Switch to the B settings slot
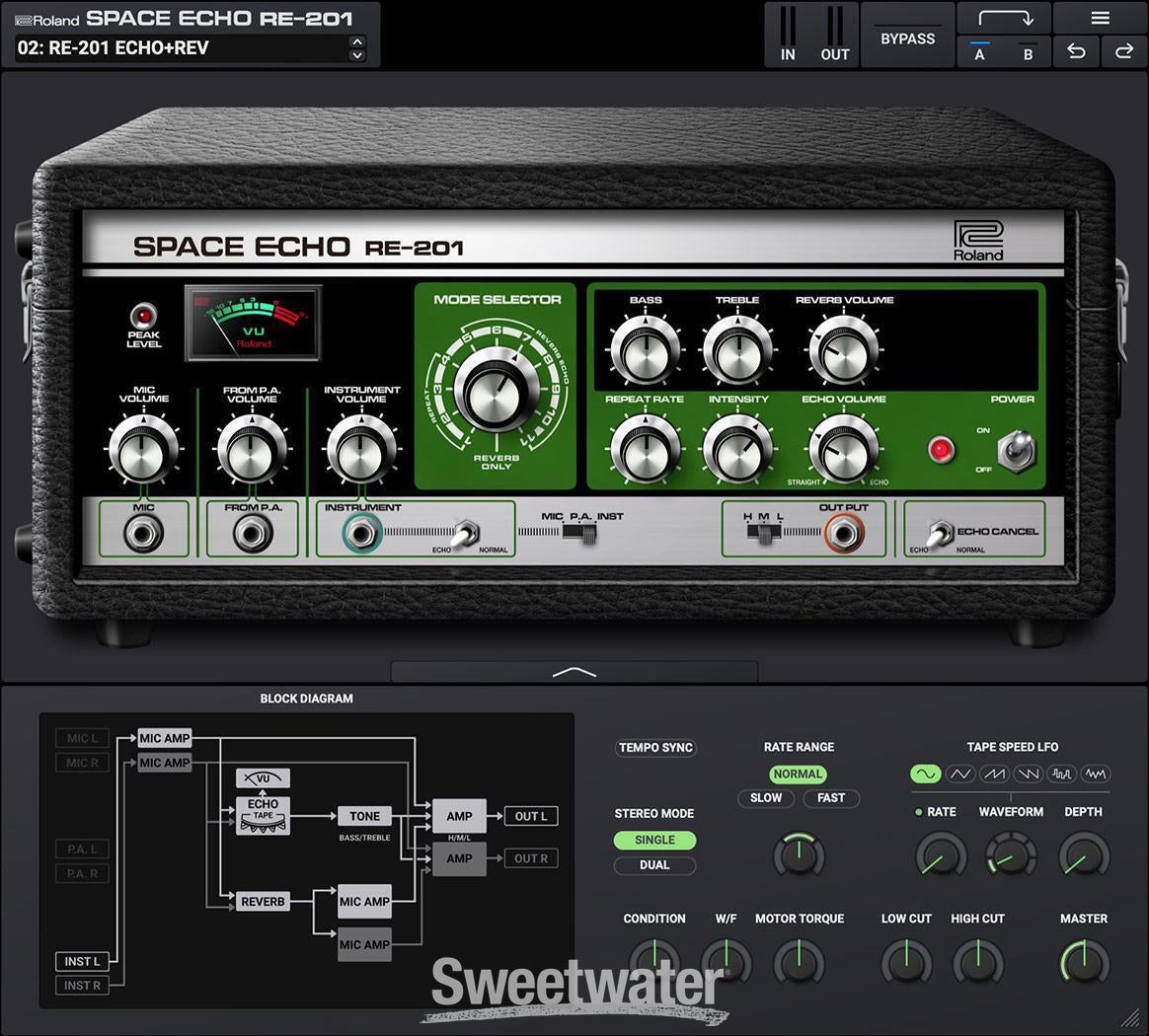Image resolution: width=1149 pixels, height=1036 pixels. click(x=1028, y=53)
